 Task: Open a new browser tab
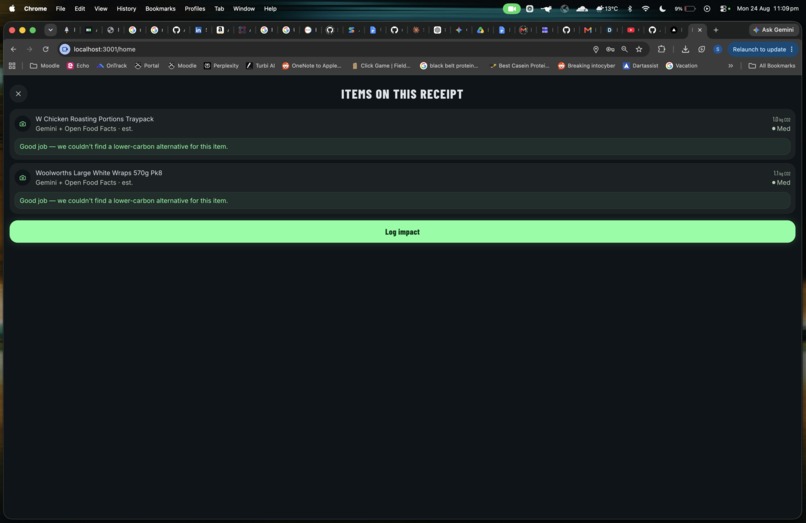[x=716, y=30]
